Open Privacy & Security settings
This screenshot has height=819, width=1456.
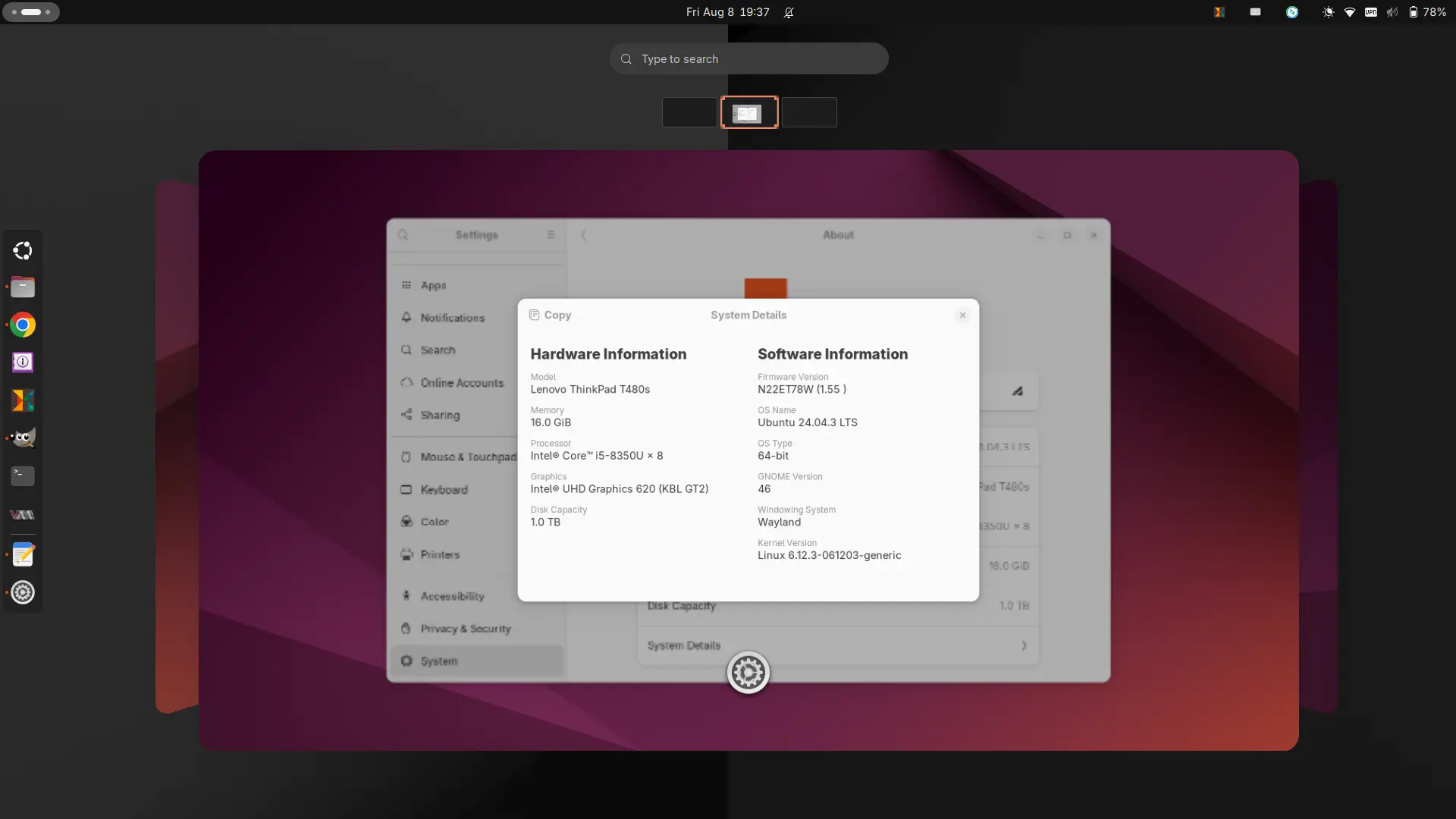[x=477, y=629]
